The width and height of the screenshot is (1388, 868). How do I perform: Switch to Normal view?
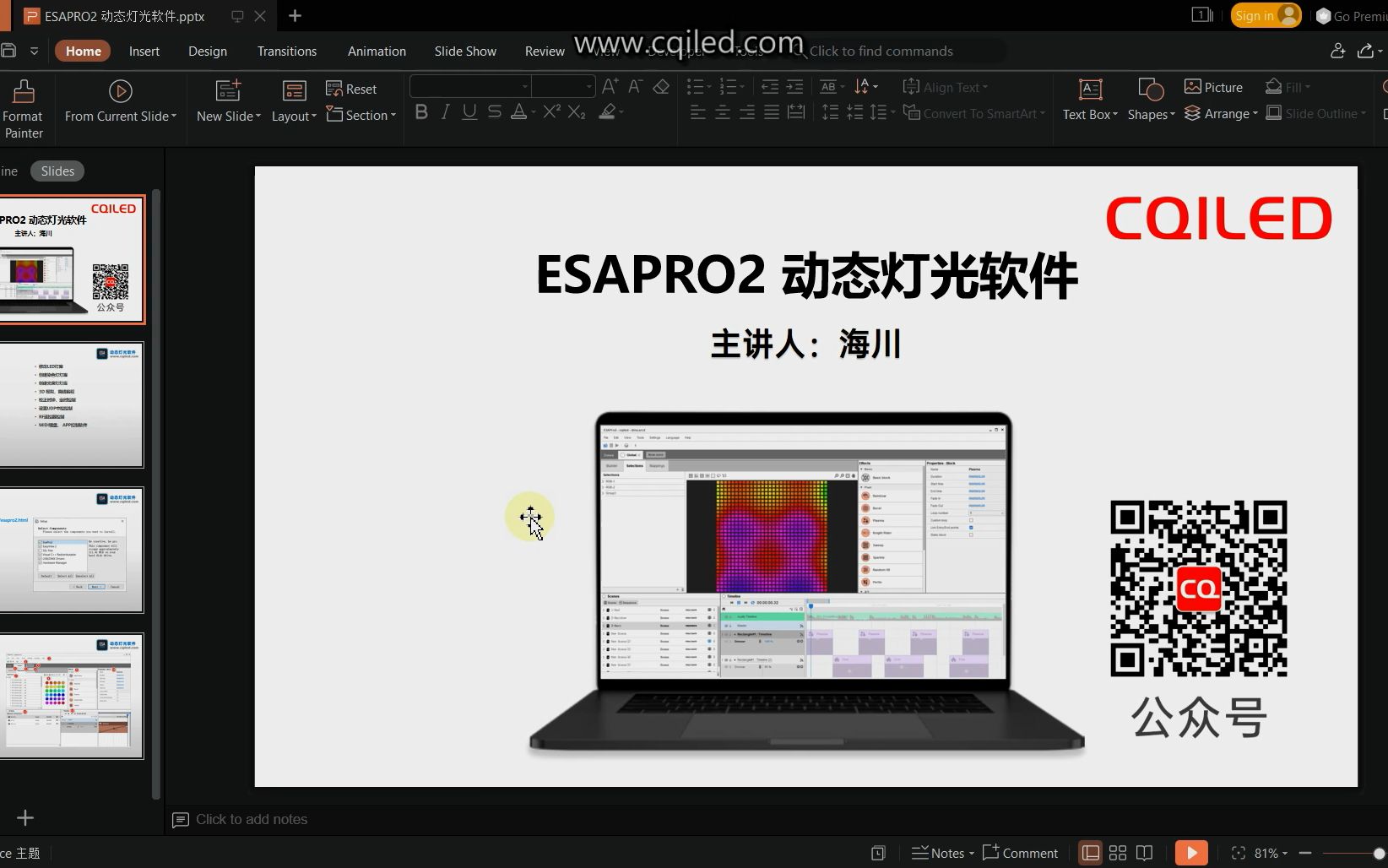point(1091,853)
